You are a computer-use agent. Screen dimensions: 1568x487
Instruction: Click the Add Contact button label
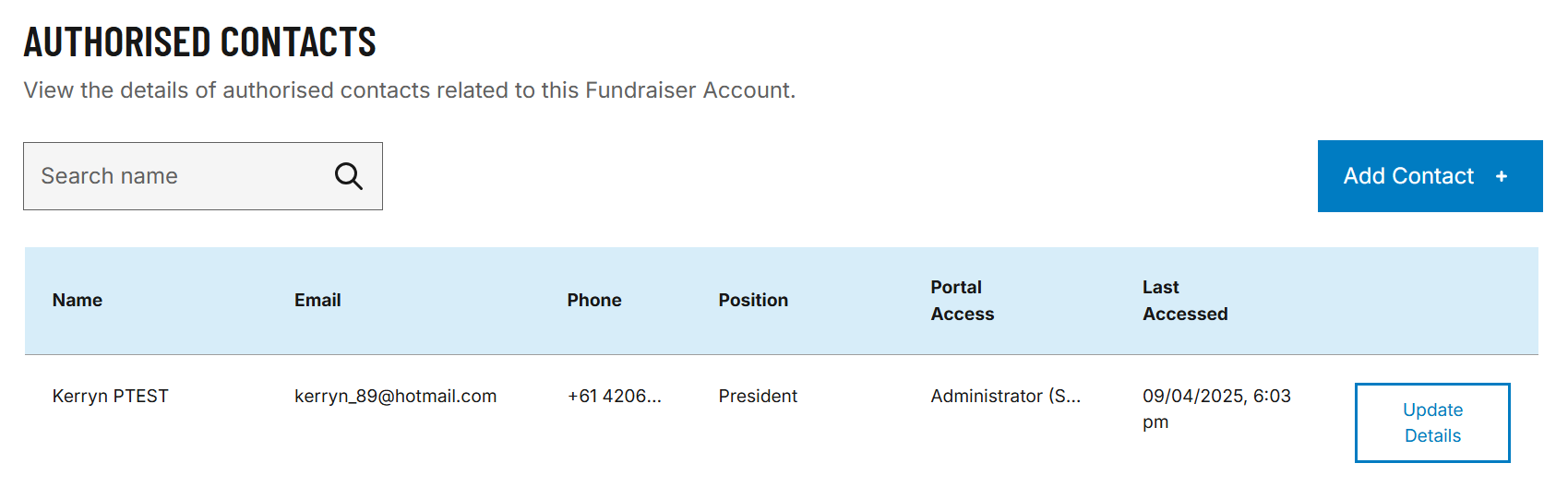coord(1408,176)
